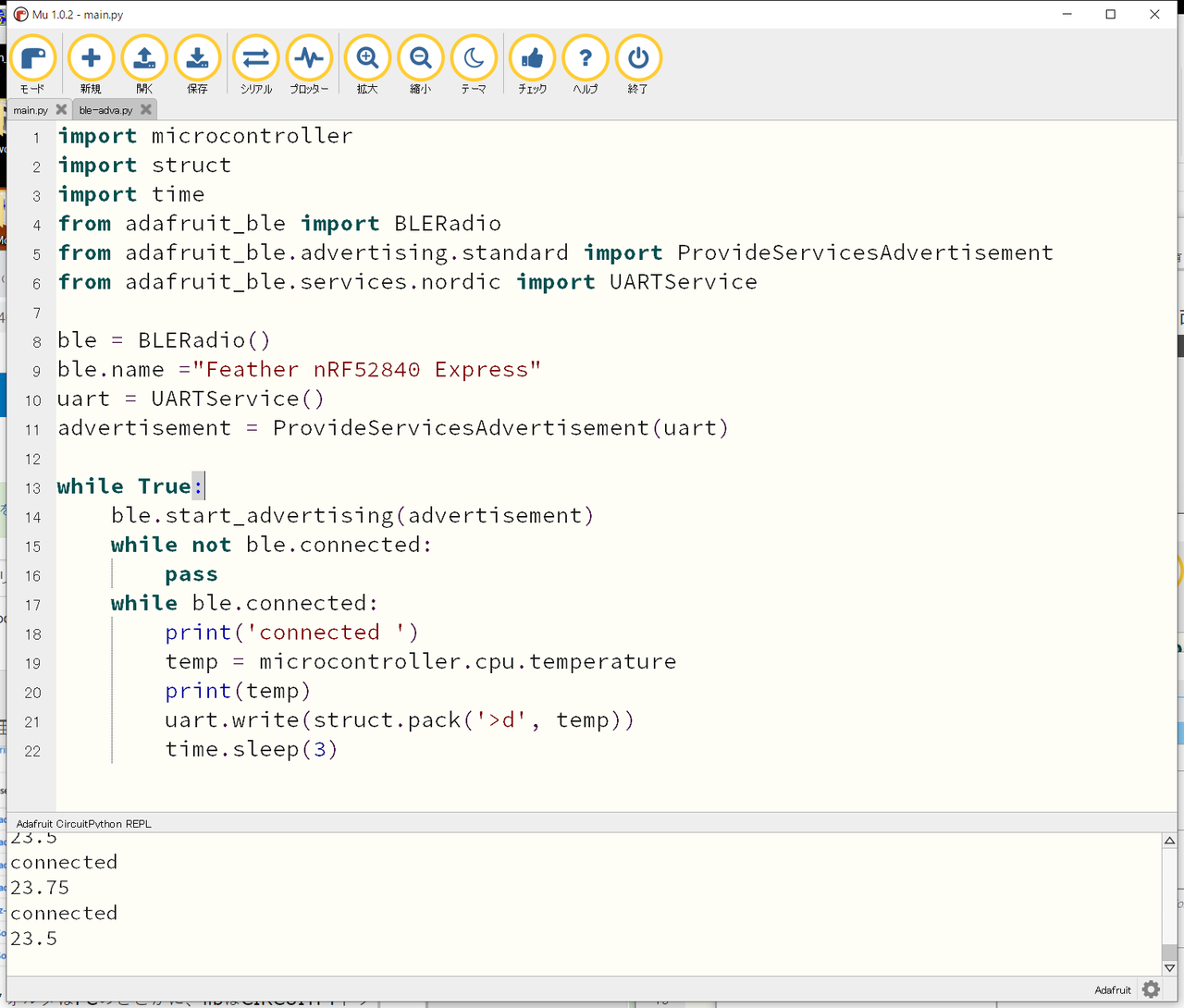Open the シリアル (Serial) connection

point(255,57)
